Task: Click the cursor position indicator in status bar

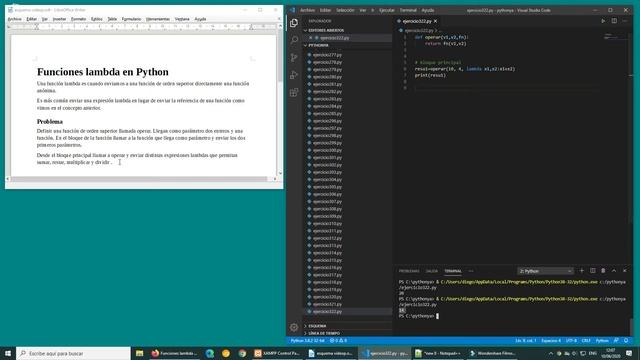Action: click(x=525, y=340)
